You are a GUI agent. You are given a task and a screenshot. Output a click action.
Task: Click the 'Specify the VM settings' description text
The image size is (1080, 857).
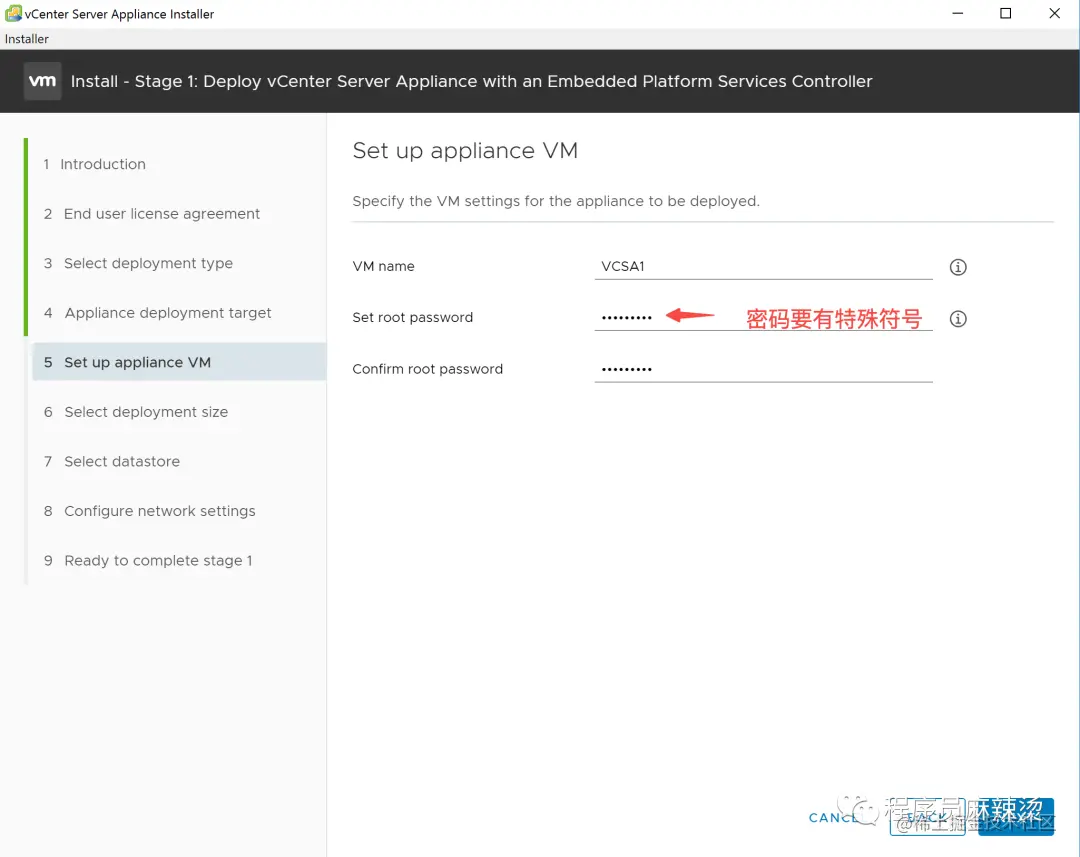[x=556, y=201]
